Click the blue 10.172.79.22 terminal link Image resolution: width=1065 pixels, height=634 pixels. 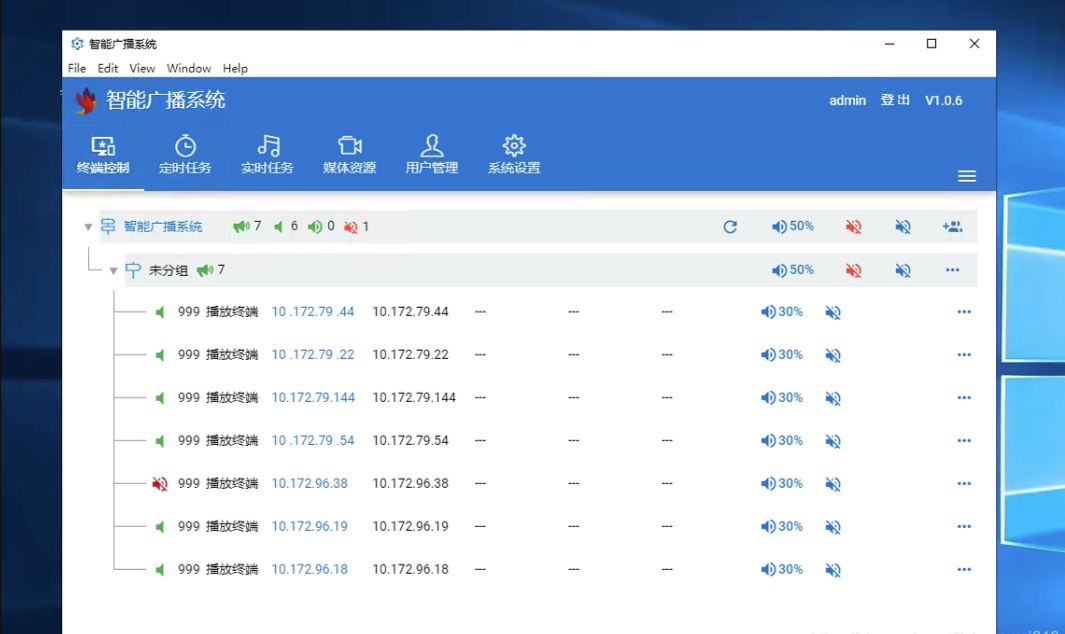click(x=312, y=355)
